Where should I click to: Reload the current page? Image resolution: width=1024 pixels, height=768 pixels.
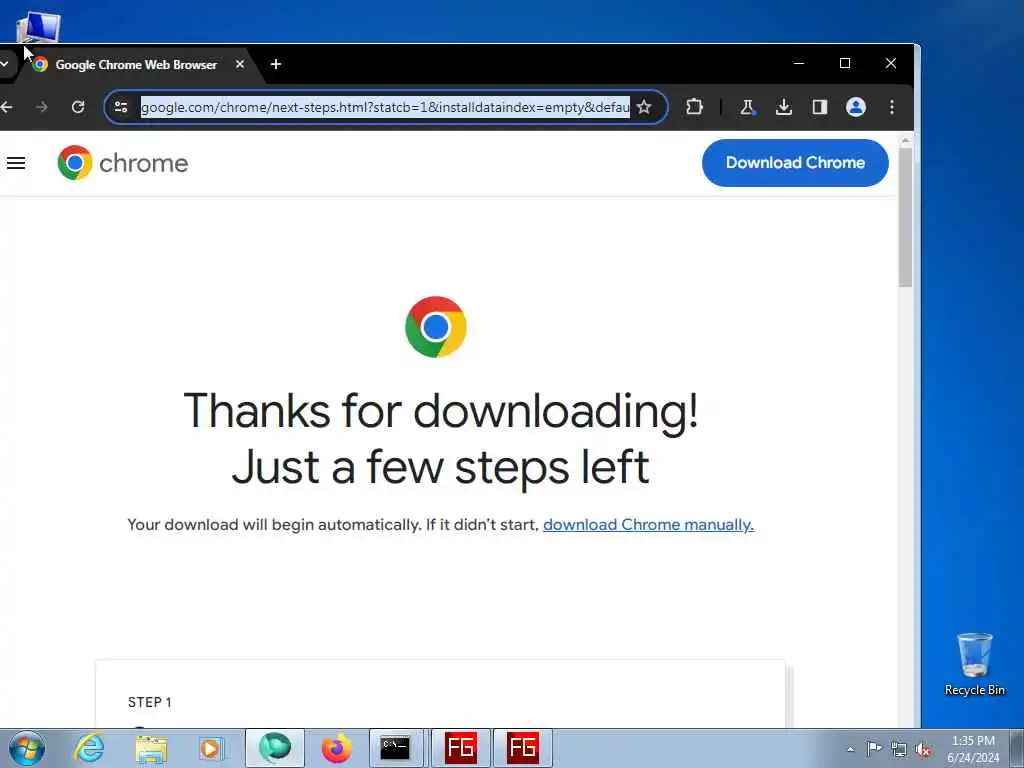78,106
